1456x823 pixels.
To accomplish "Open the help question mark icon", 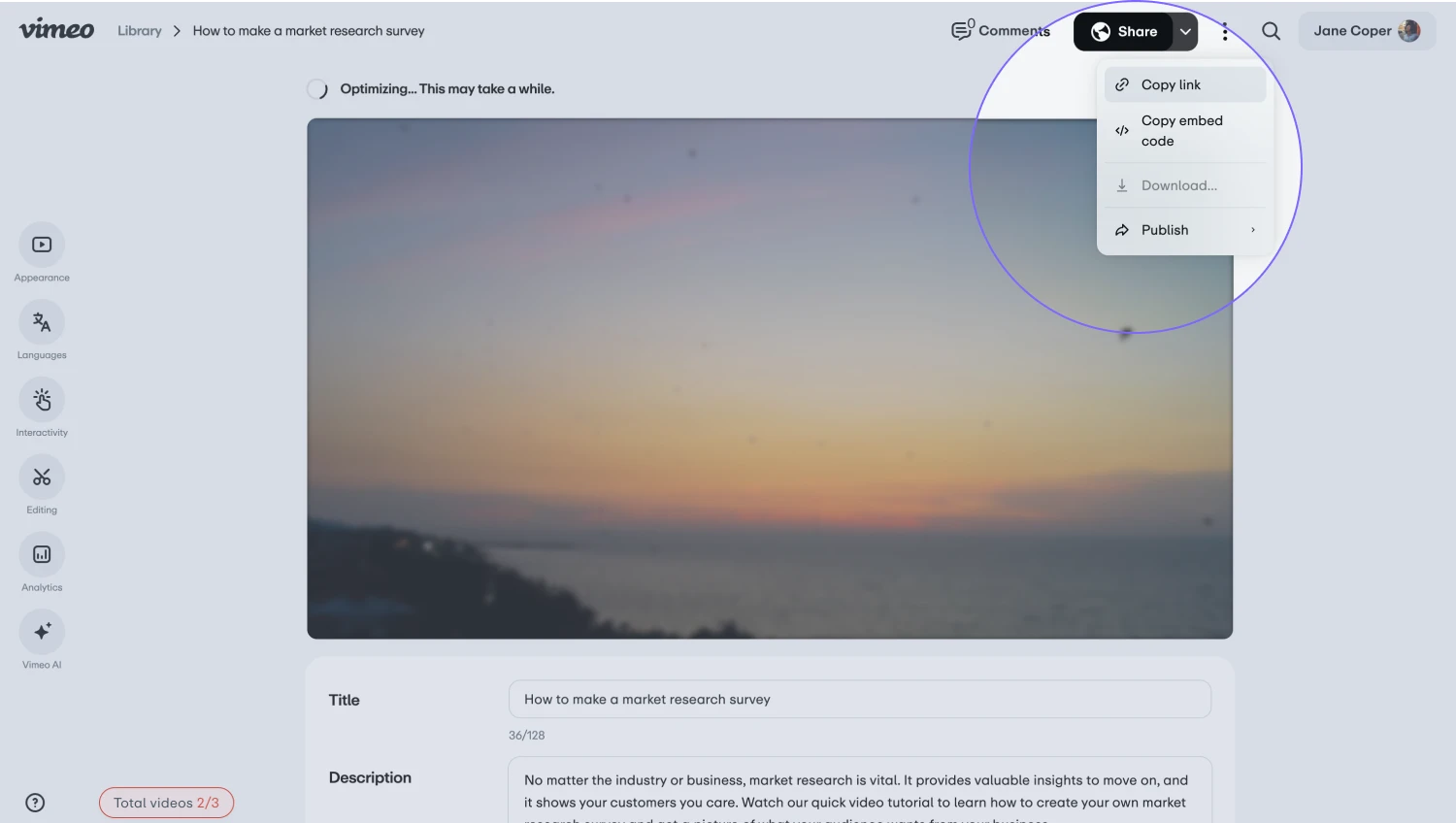I will click(35, 803).
